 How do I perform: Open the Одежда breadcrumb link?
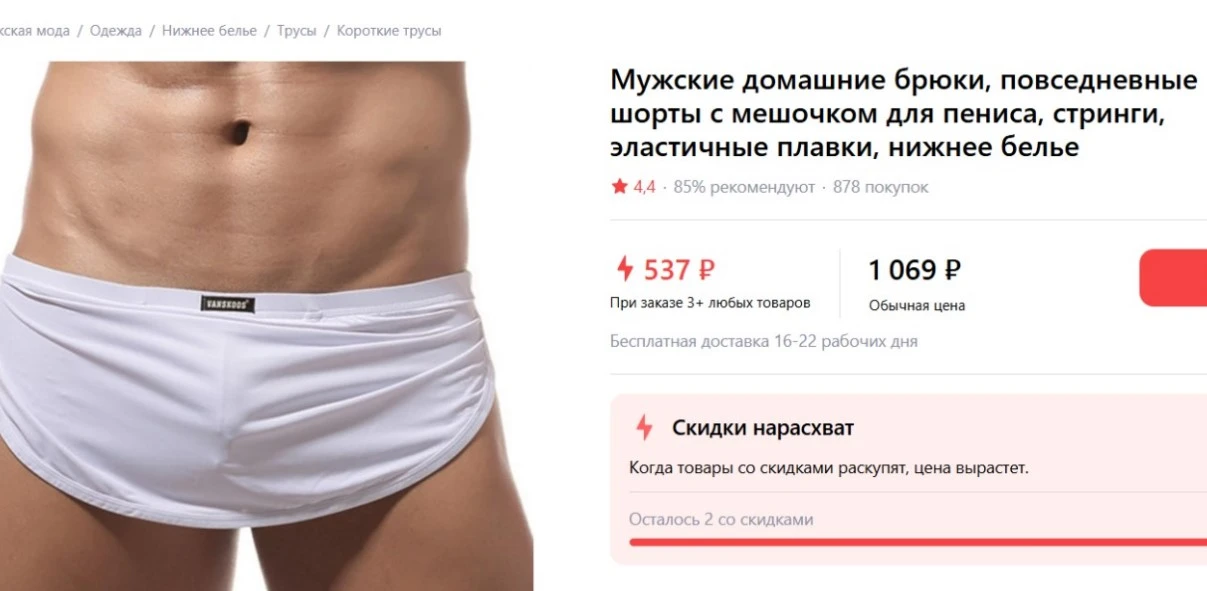115,31
